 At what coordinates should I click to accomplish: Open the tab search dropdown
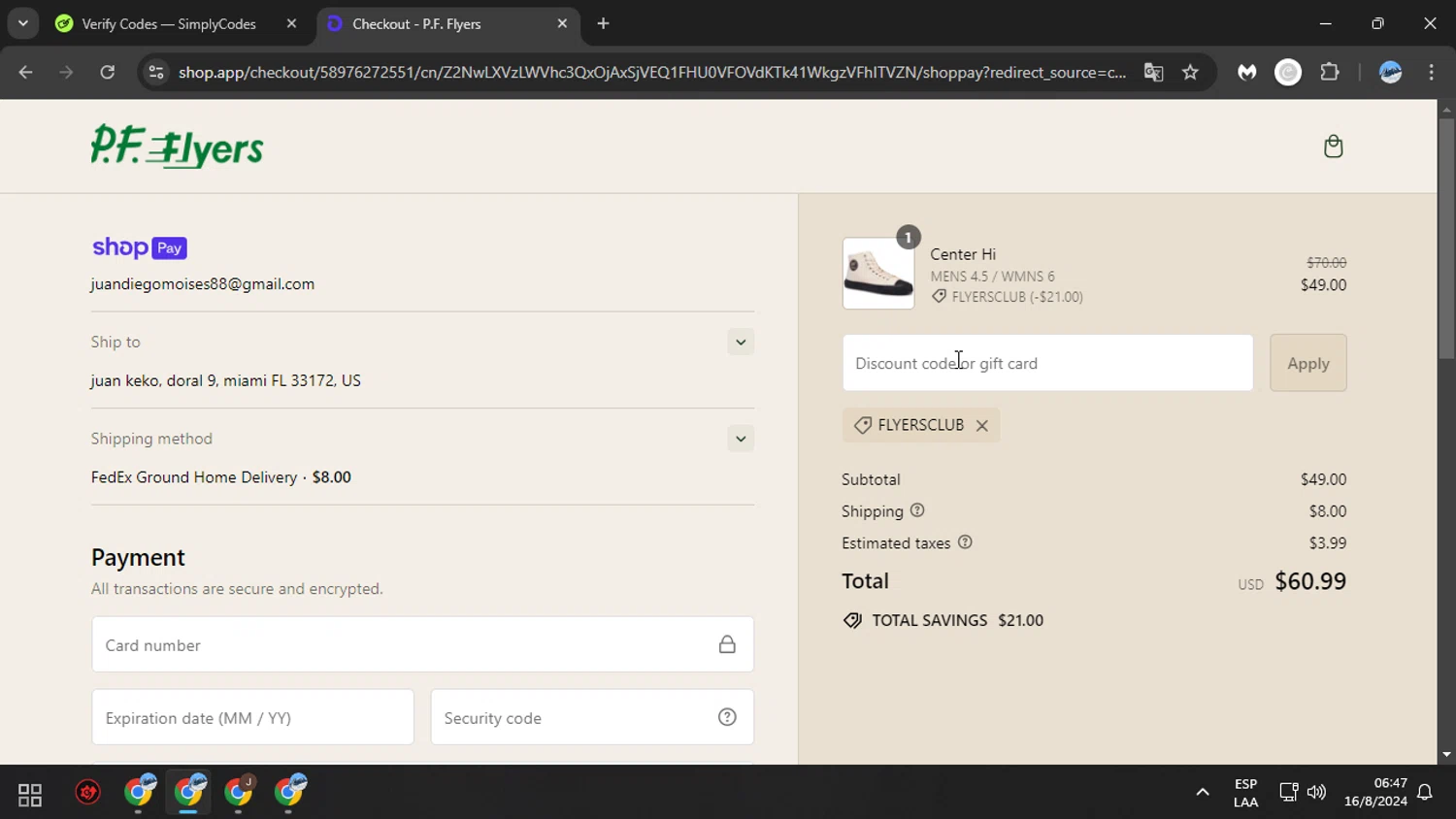pos(23,23)
